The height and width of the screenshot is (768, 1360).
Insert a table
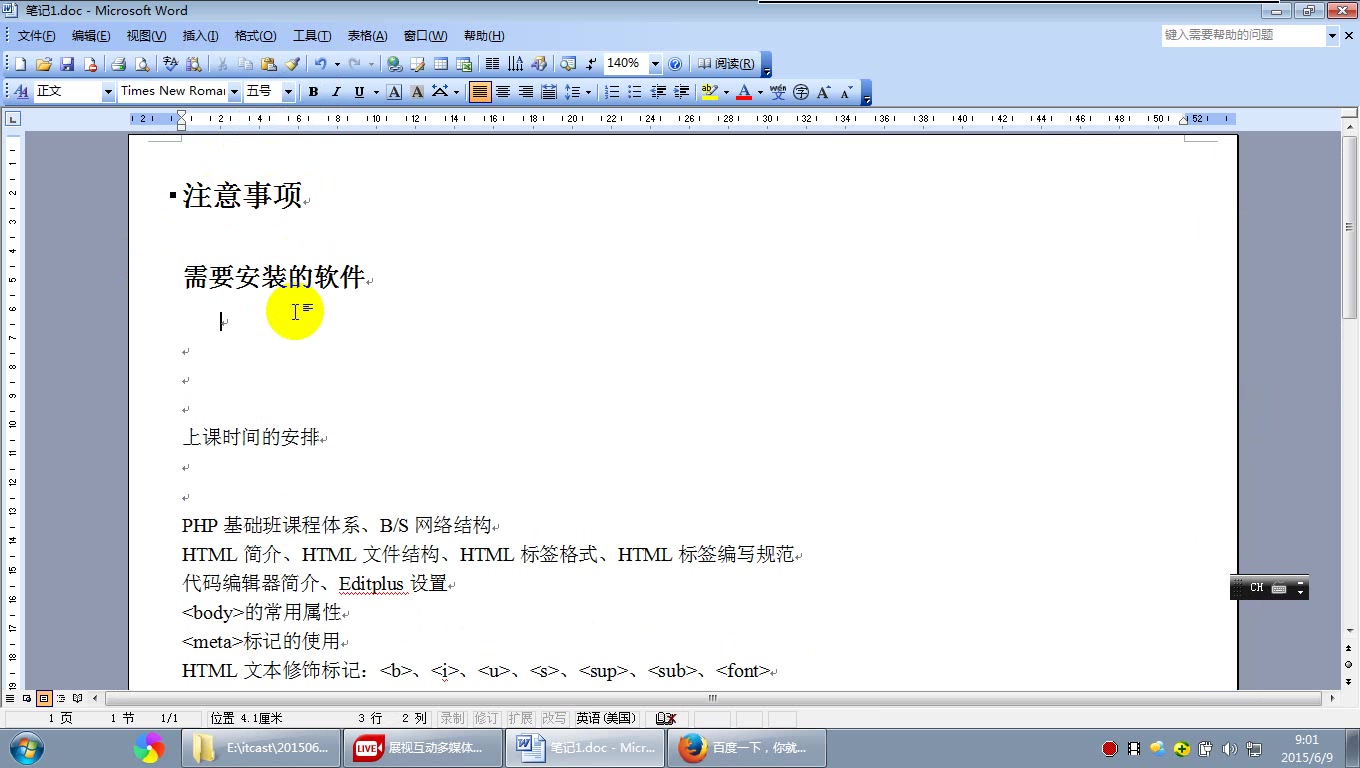[440, 64]
